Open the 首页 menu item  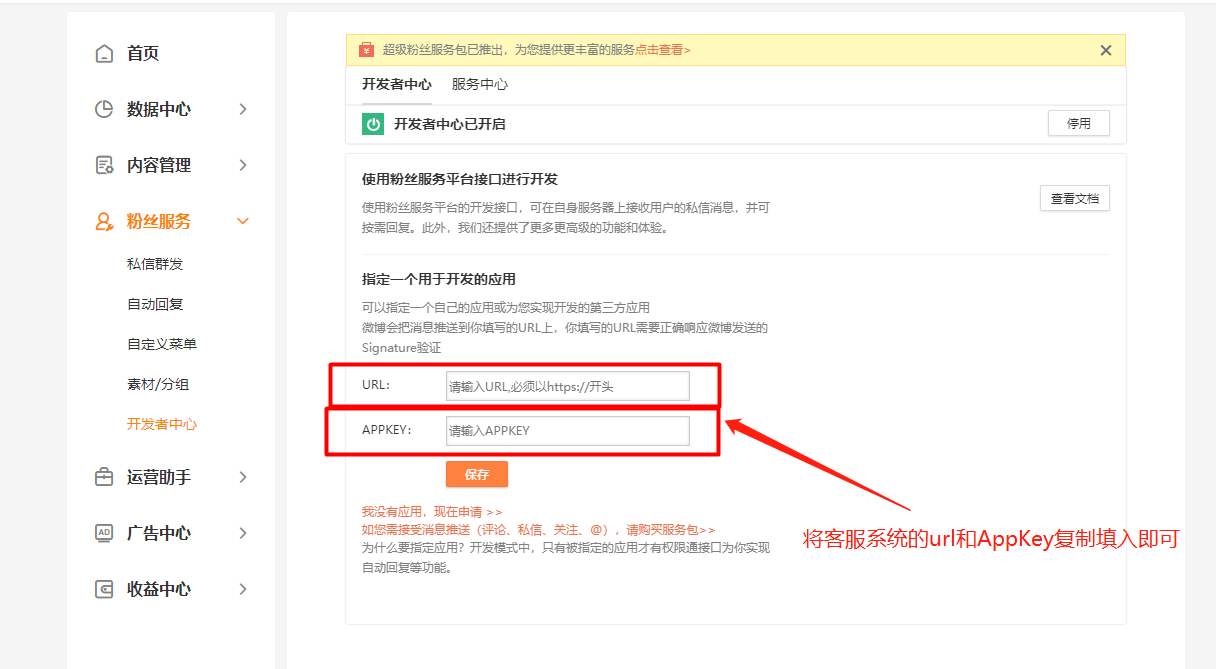tap(143, 53)
